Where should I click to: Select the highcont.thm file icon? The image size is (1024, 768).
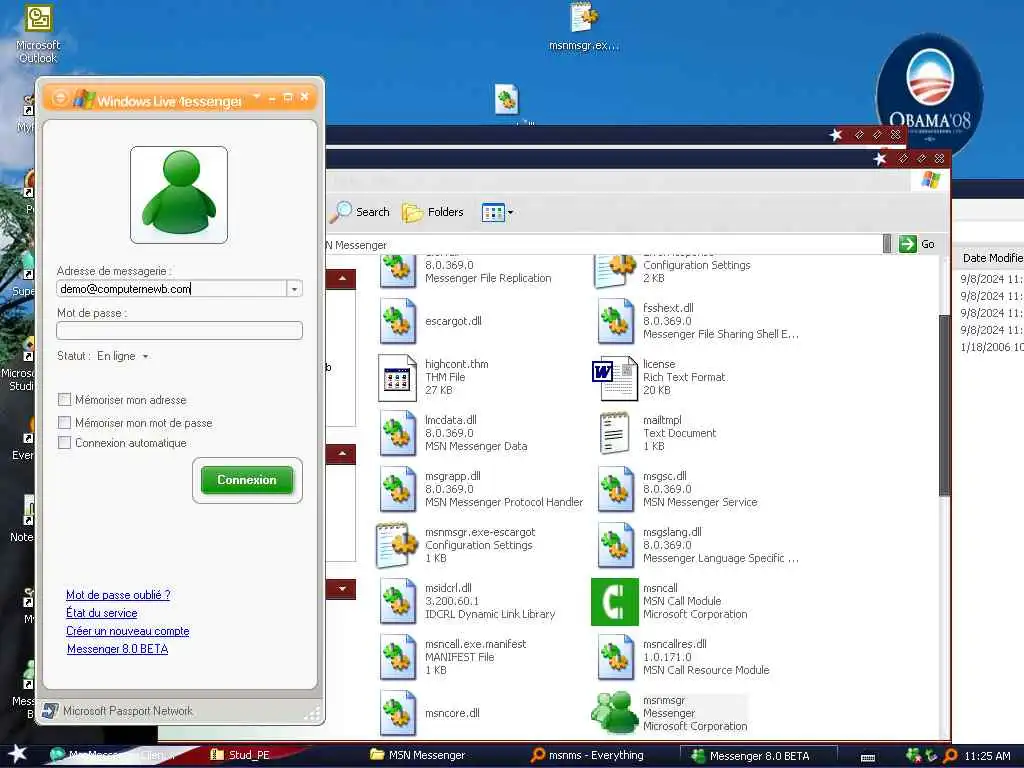click(x=398, y=377)
